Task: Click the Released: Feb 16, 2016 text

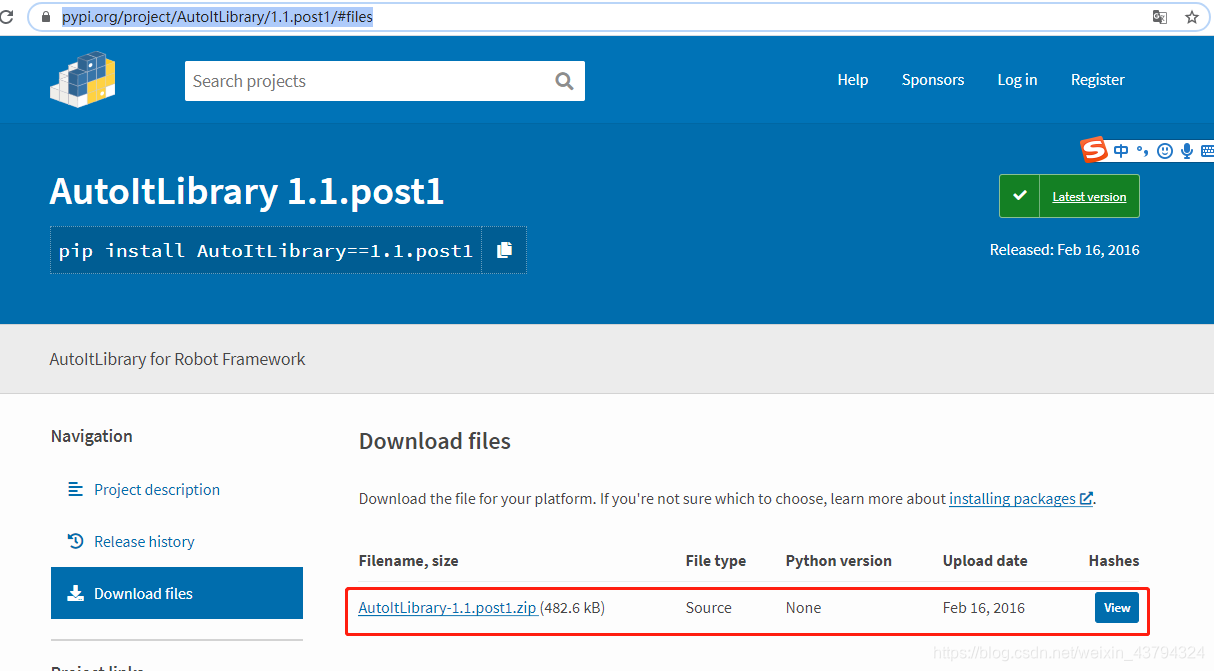Action: point(1064,250)
